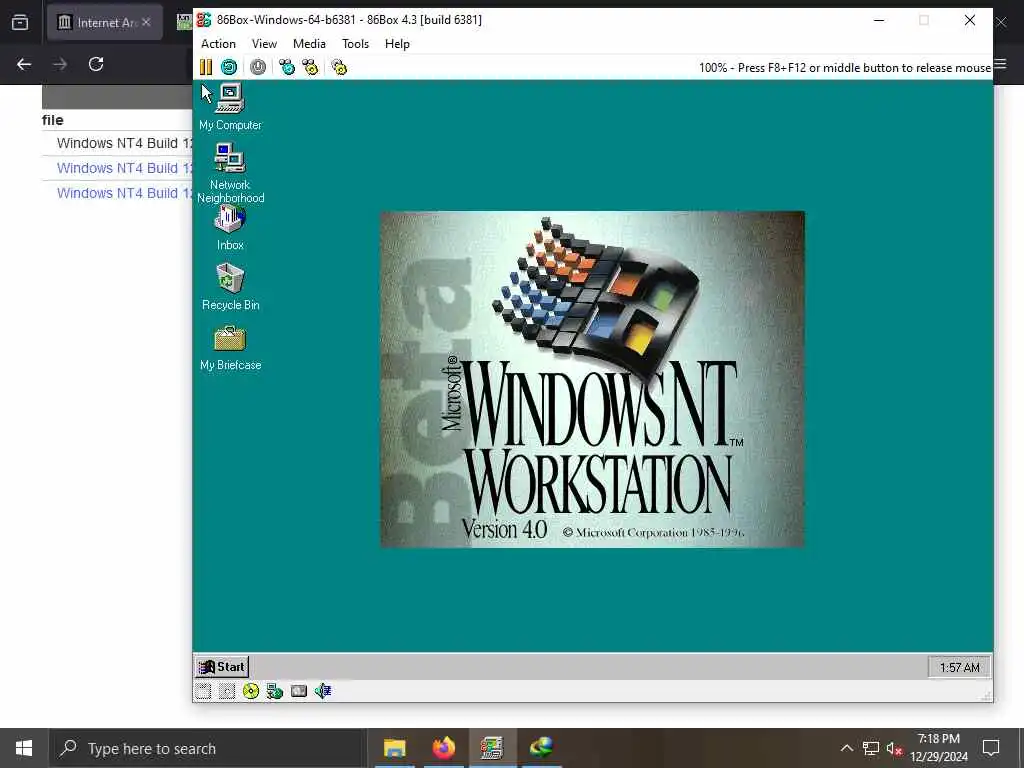The image size is (1024, 768).
Task: Click the globe app icon in host taskbar
Action: (541, 748)
